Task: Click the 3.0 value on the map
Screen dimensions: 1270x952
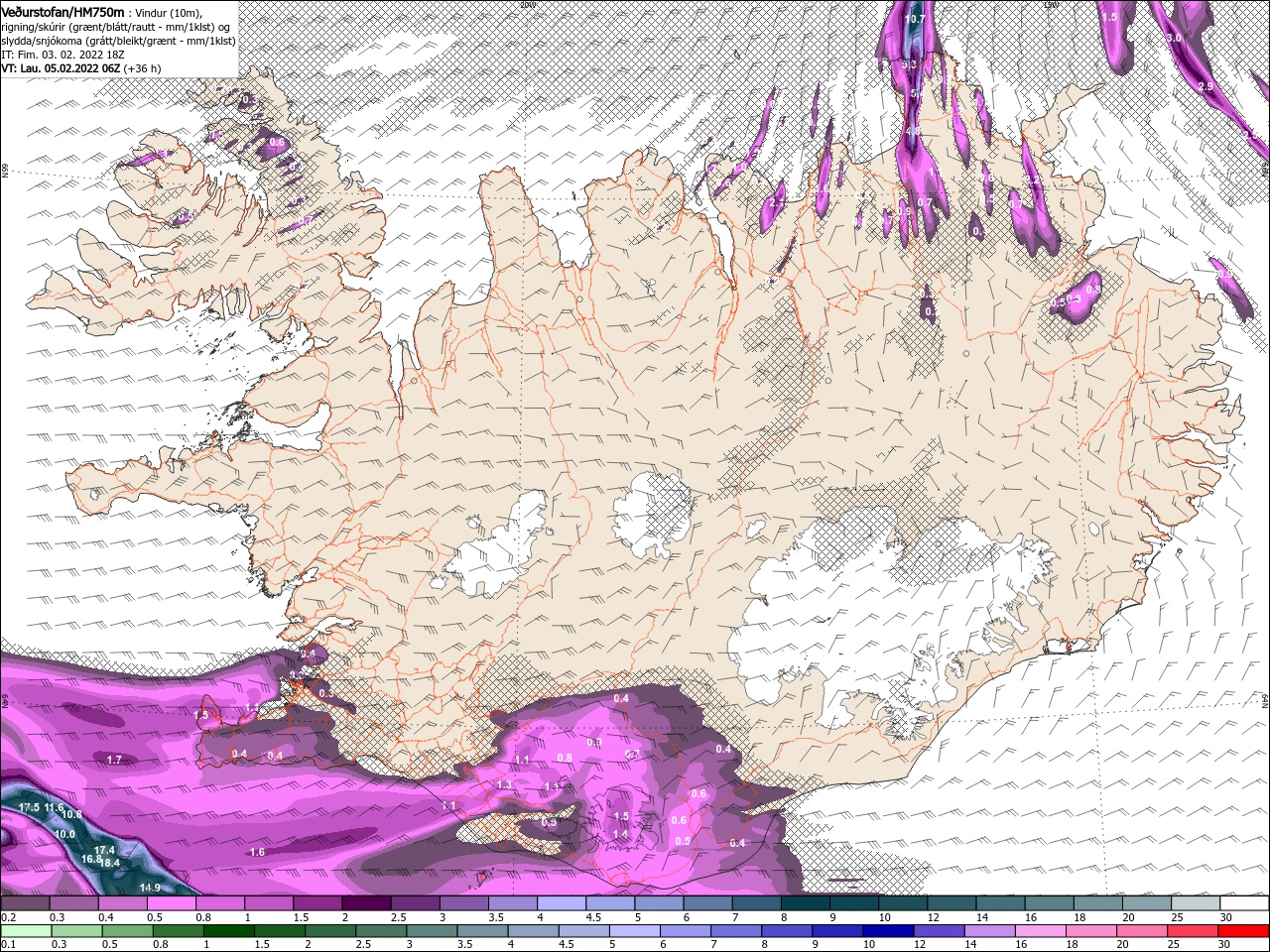Action: (x=1175, y=38)
